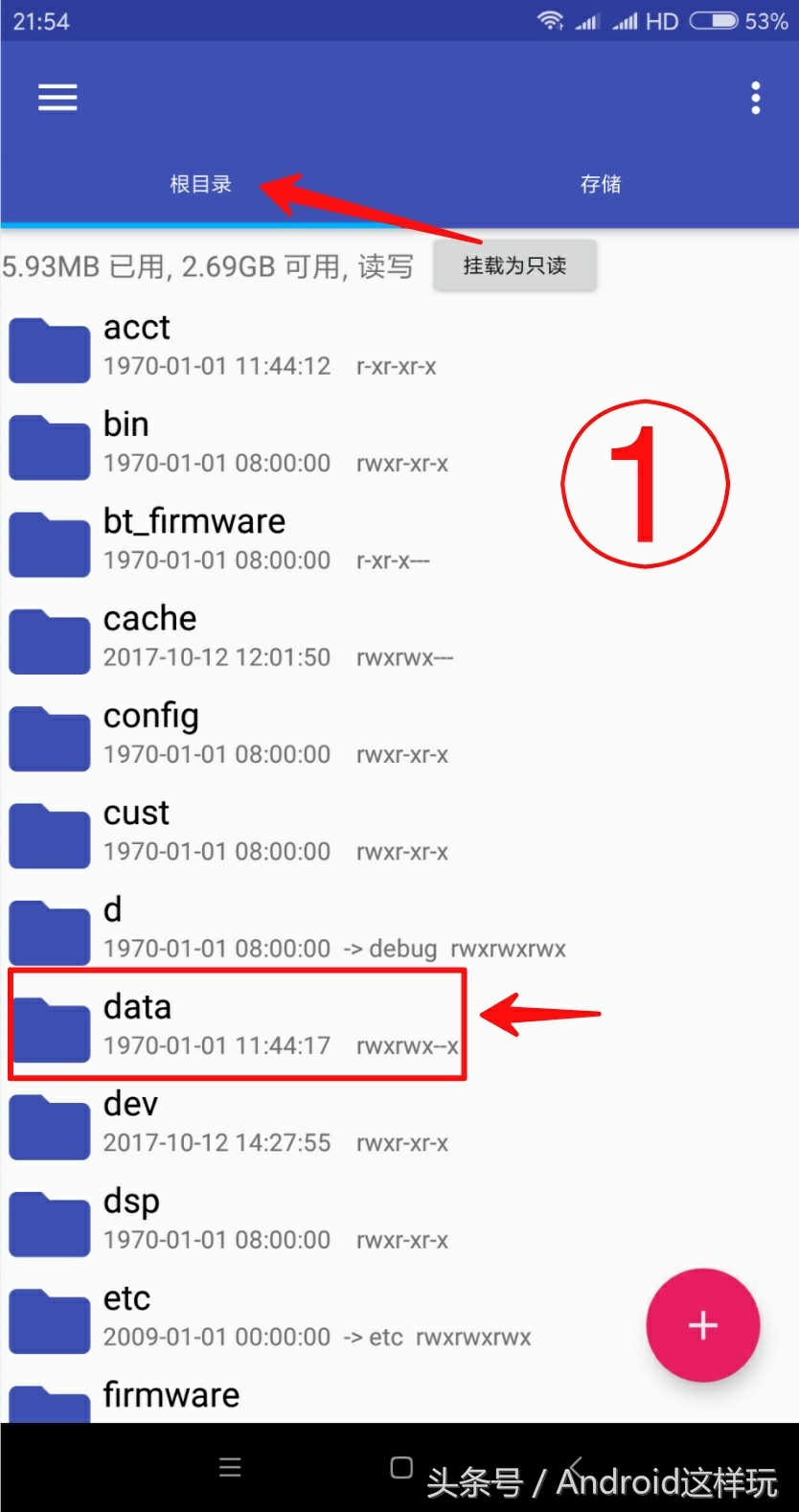
Task: Open the data folder
Action: [399, 1024]
